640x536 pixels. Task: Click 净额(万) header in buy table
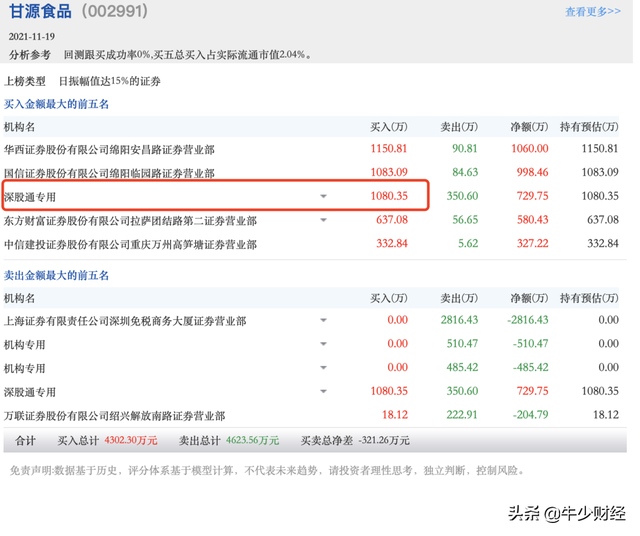click(529, 127)
